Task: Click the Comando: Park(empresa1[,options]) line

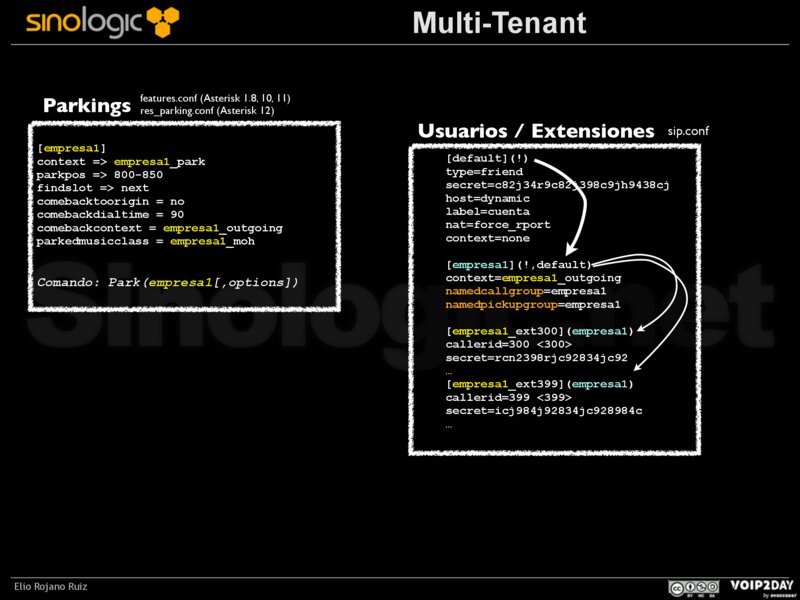Action: tap(168, 283)
